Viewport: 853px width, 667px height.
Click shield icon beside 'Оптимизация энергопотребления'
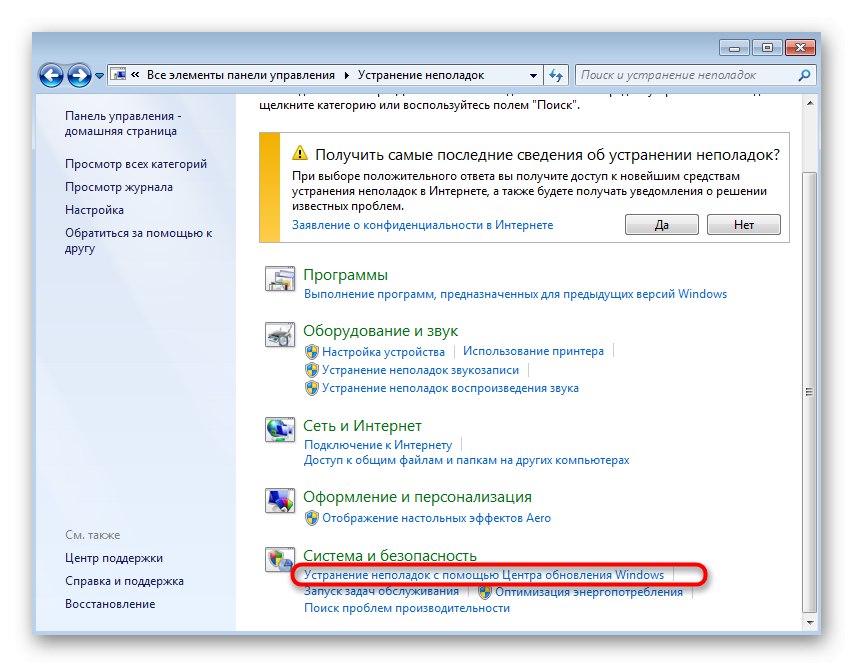point(485,592)
